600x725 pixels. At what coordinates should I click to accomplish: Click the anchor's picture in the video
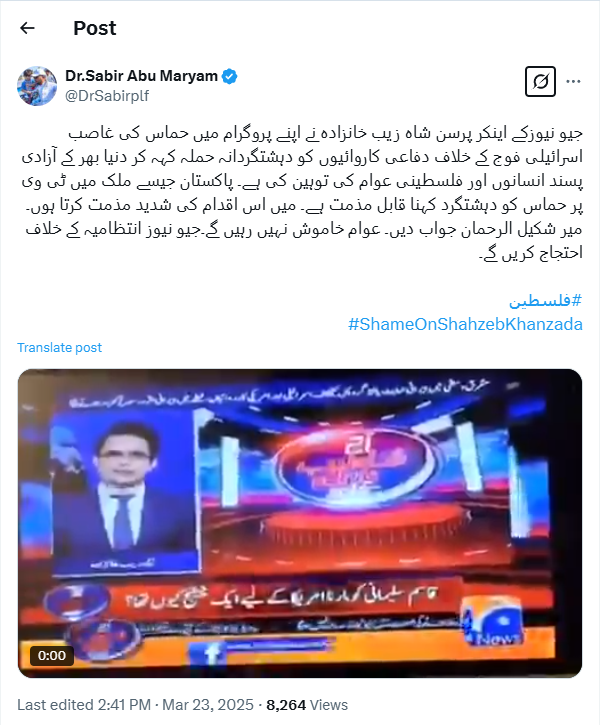coord(124,490)
